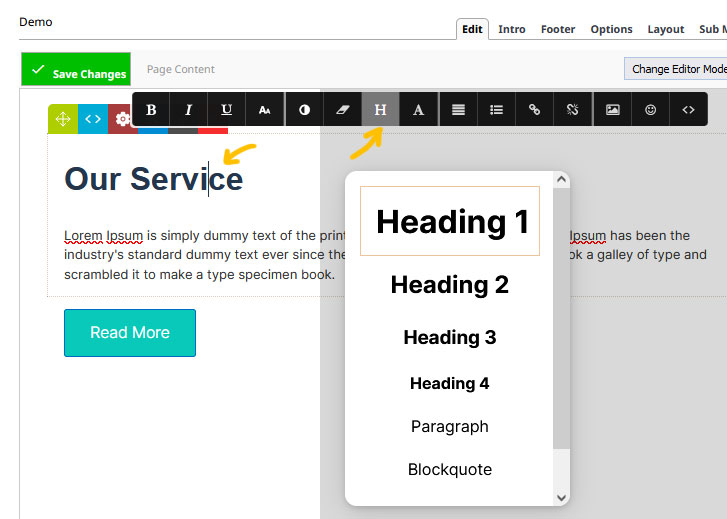Click the unlink broken chain icon
The width and height of the screenshot is (727, 519).
[x=573, y=110]
